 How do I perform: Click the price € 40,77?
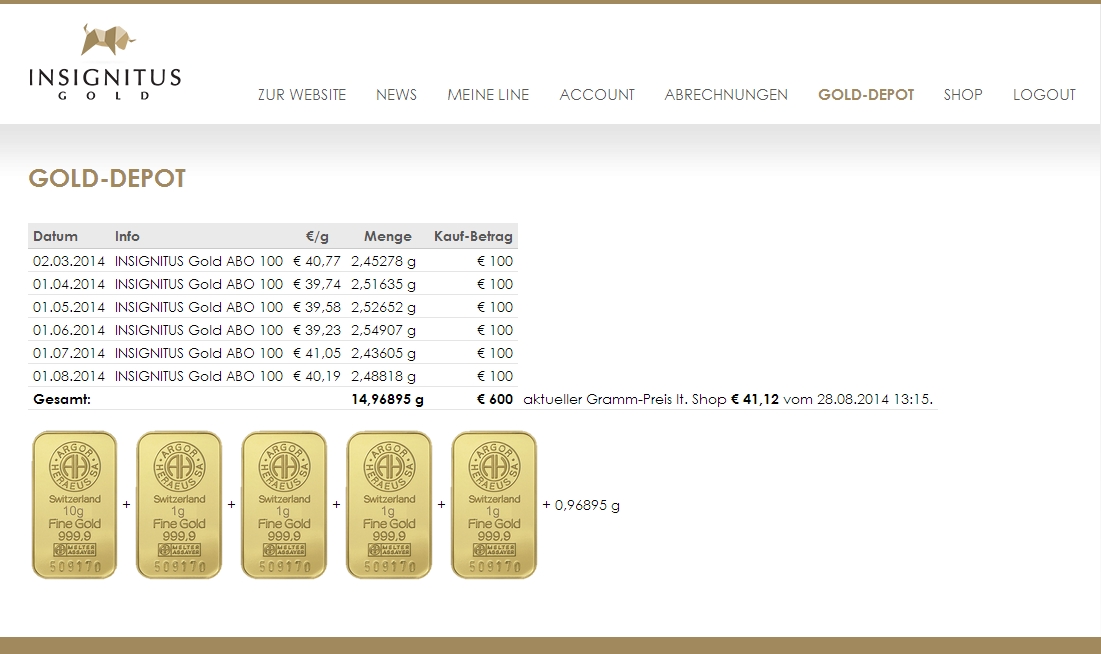point(317,261)
